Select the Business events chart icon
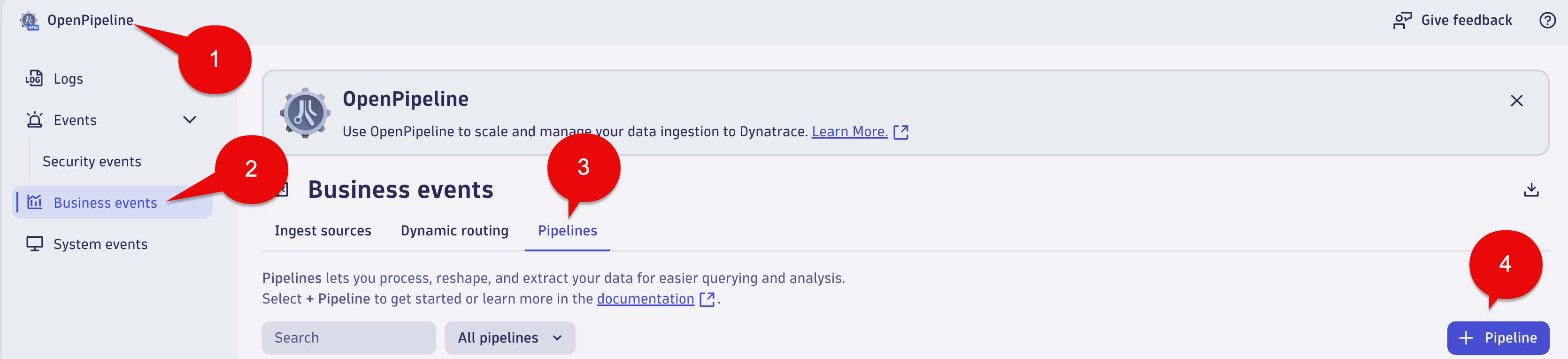The width and height of the screenshot is (1568, 359). 35,202
